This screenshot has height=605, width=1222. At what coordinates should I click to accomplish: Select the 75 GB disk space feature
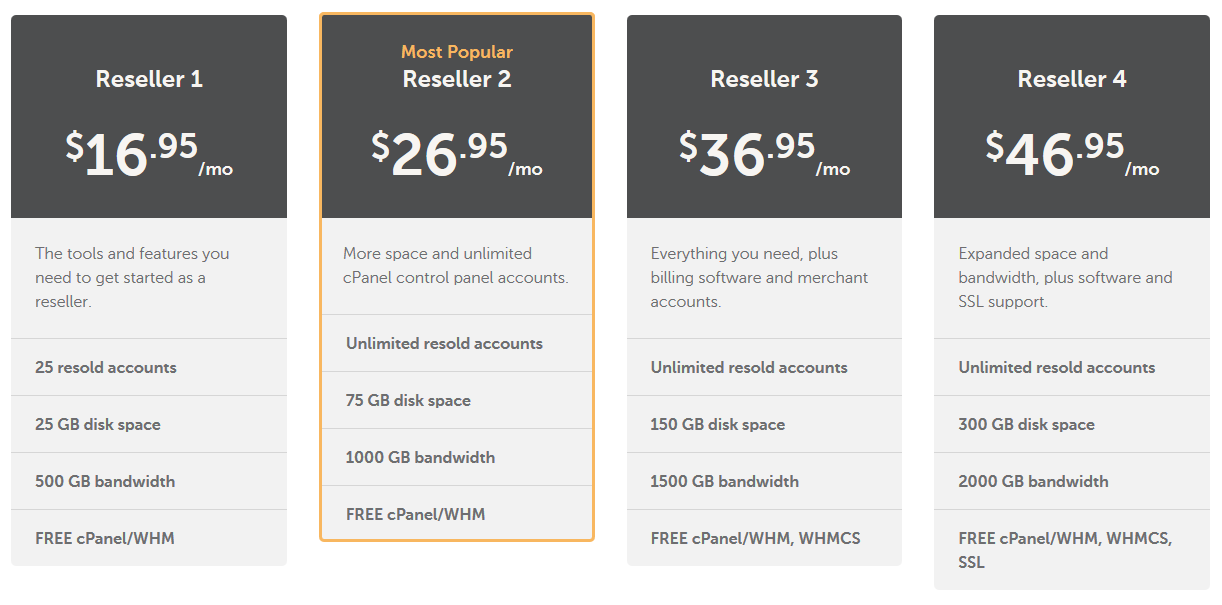[456, 400]
